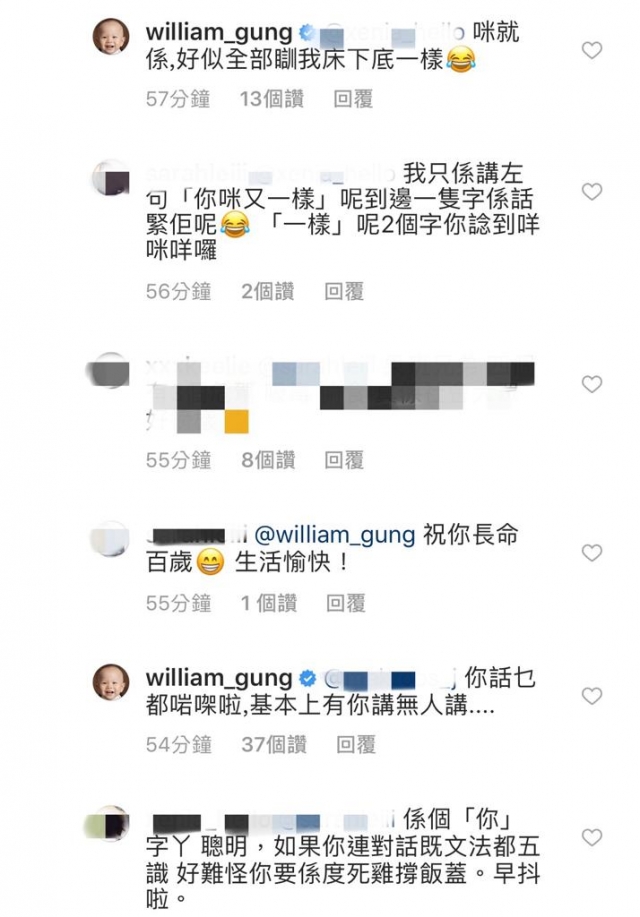The width and height of the screenshot is (640, 917).
Task: Like william_gung's comment with 37個讚
Action: (591, 696)
